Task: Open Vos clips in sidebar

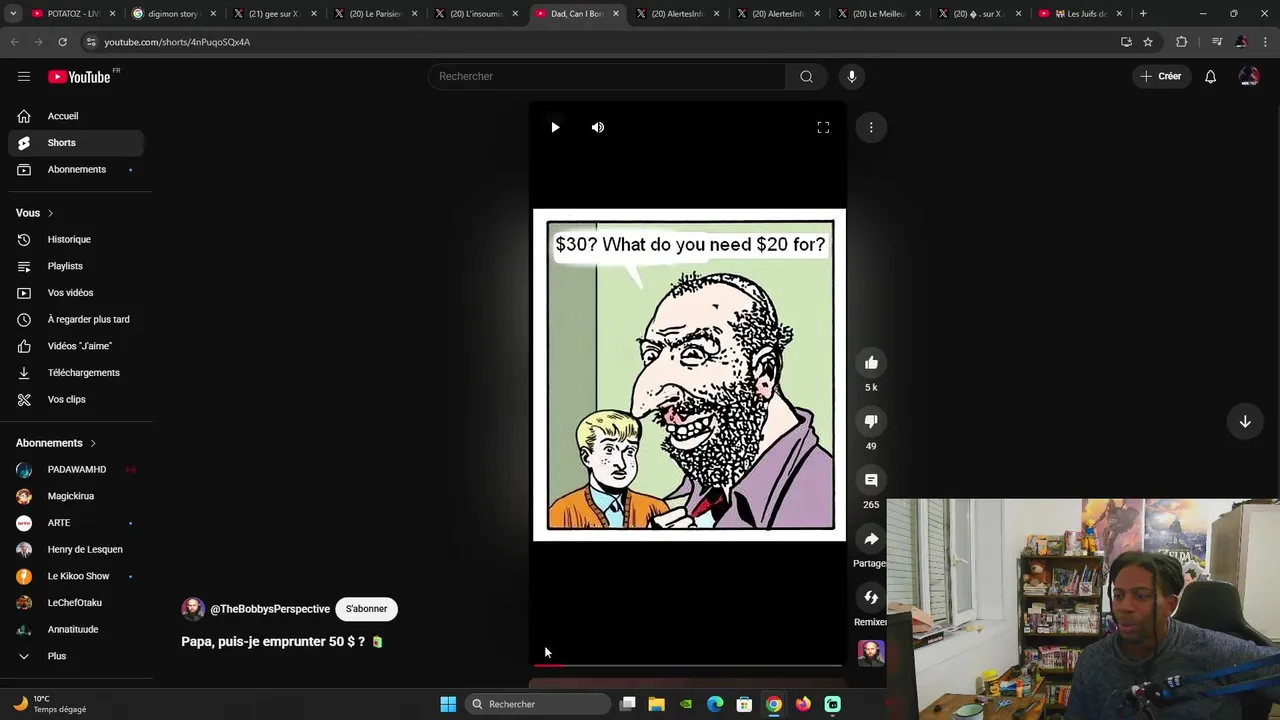Action: click(x=76, y=399)
